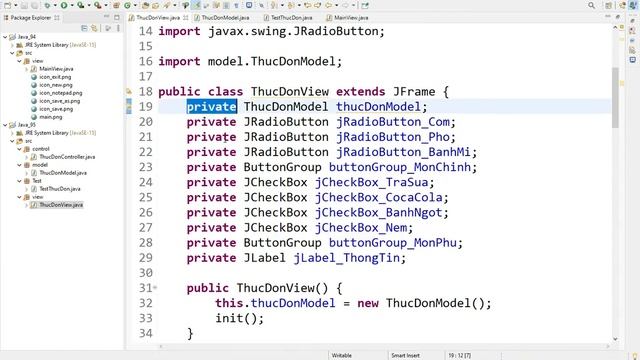640x360 pixels.
Task: Select icon_exit.png in Package Explorer
Action: 55,77
